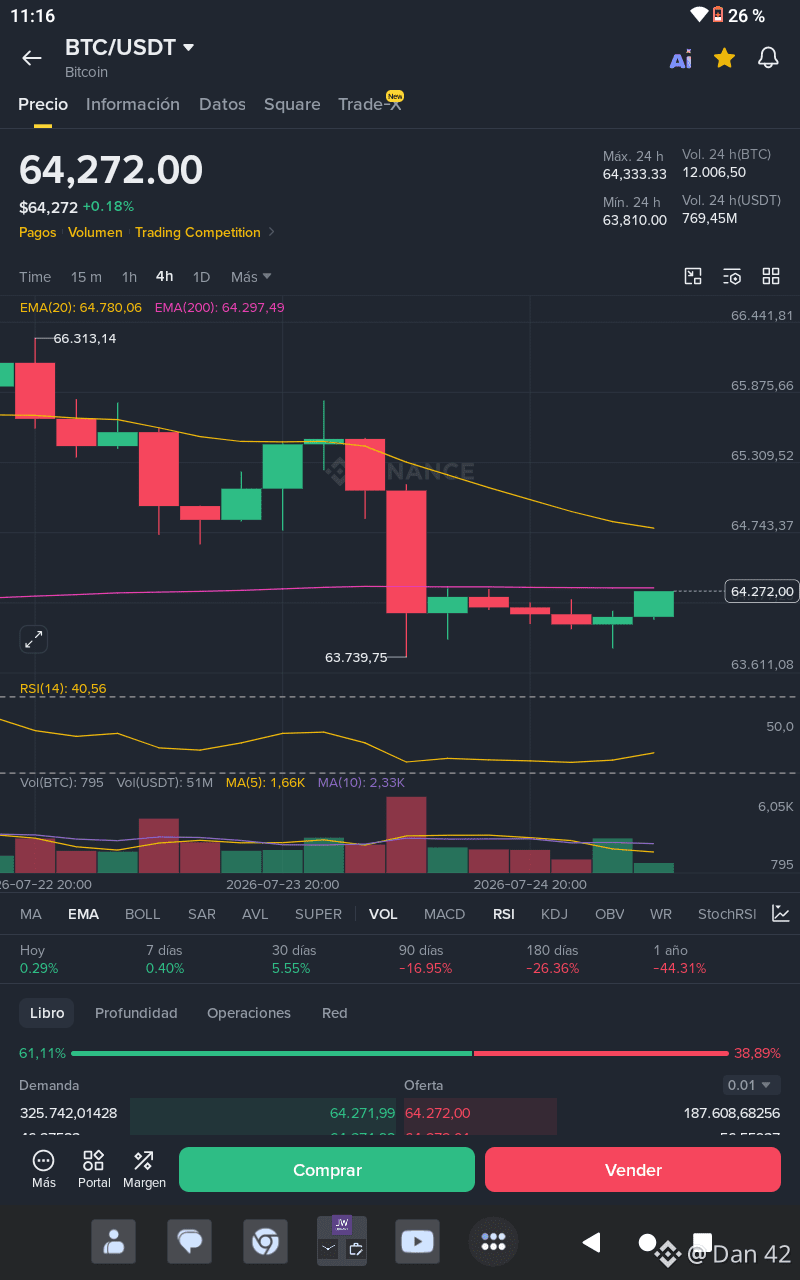This screenshot has width=800, height=1280.
Task: Select the Time chart interval
Action: coord(35,277)
